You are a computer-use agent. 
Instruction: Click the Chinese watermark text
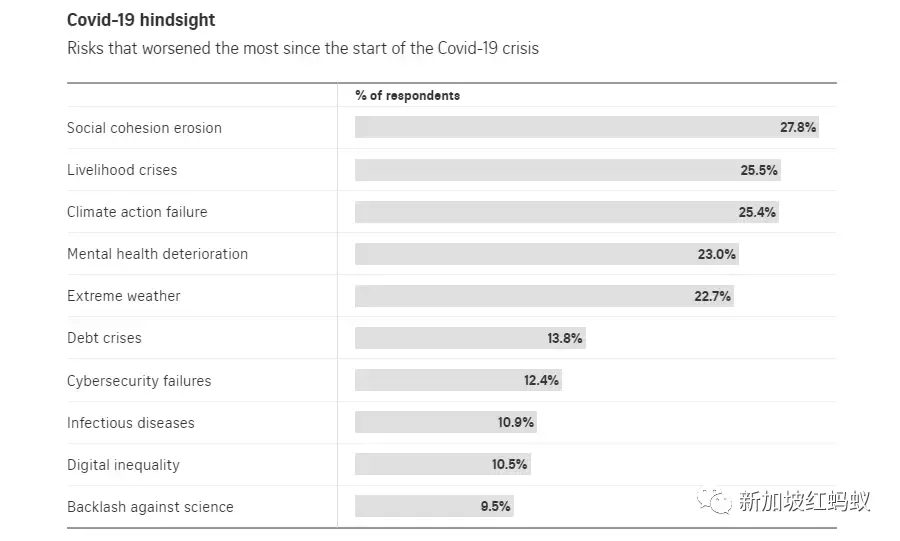point(803,500)
